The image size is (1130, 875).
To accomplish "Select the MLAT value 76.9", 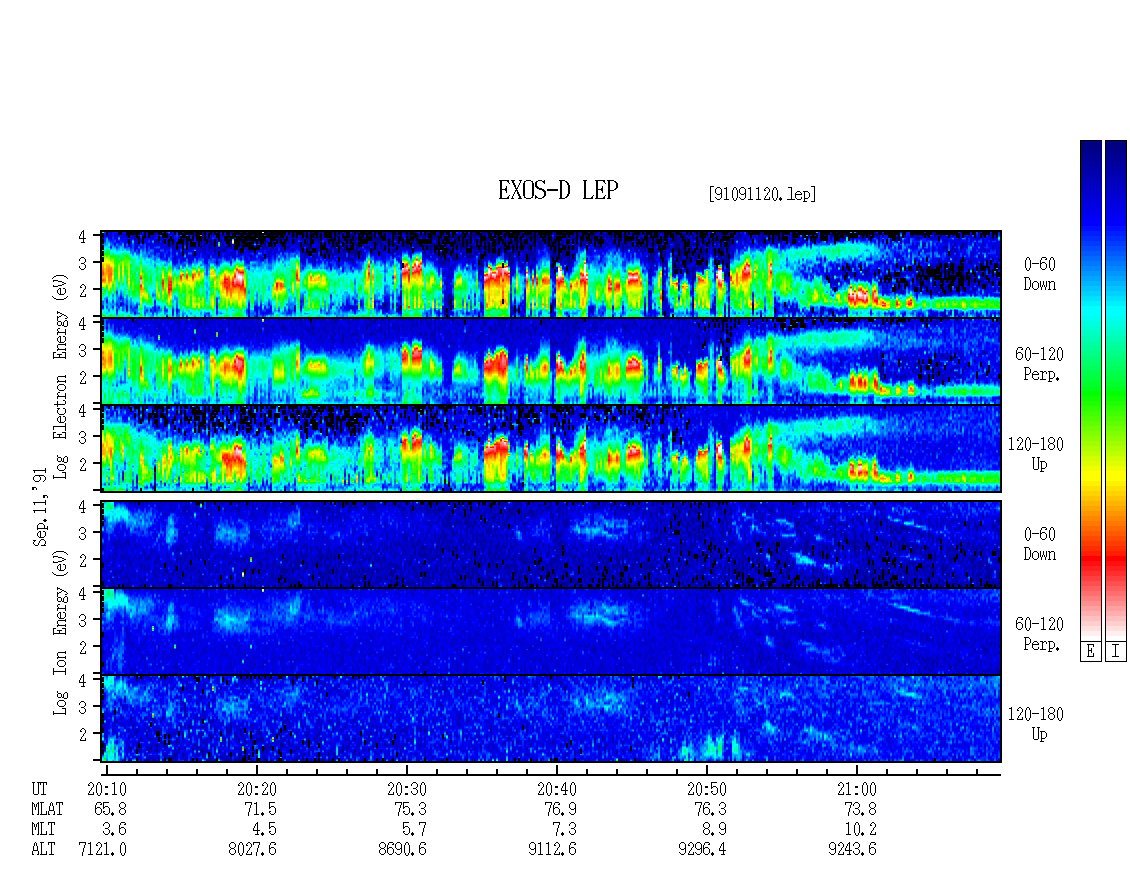I will (560, 809).
